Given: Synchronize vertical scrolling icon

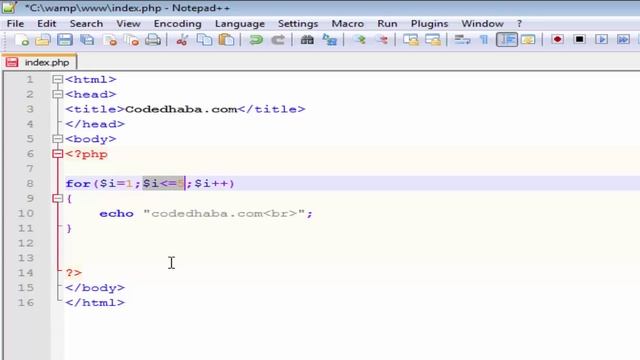Looking at the screenshot, I should point(411,40).
